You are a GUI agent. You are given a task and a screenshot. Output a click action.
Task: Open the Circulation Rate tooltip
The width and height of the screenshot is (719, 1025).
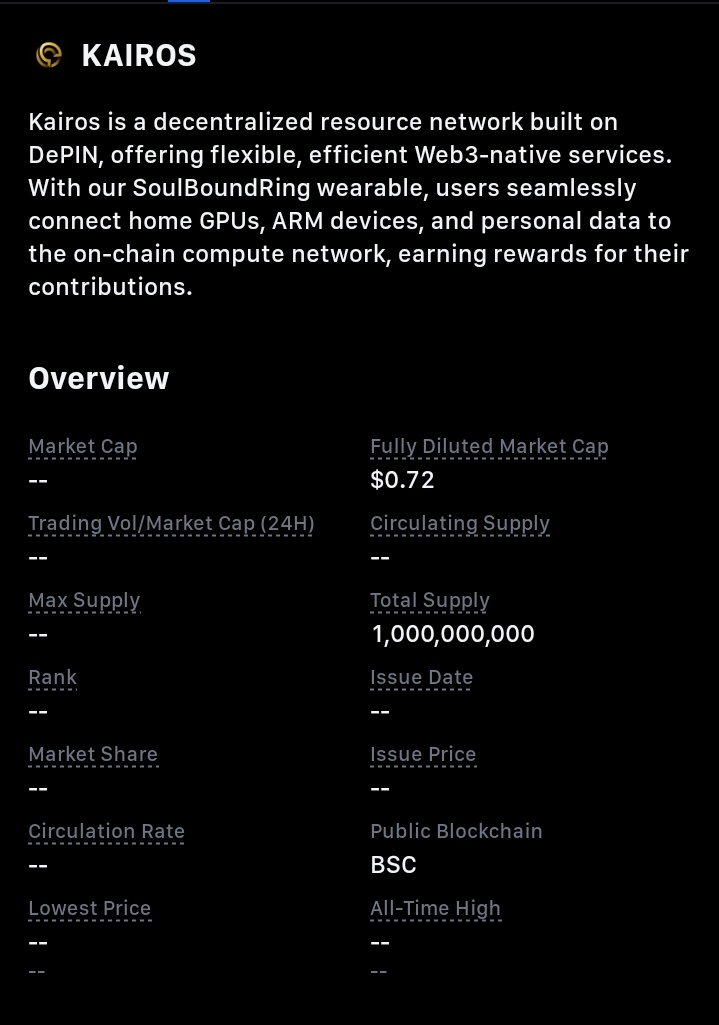[107, 832]
